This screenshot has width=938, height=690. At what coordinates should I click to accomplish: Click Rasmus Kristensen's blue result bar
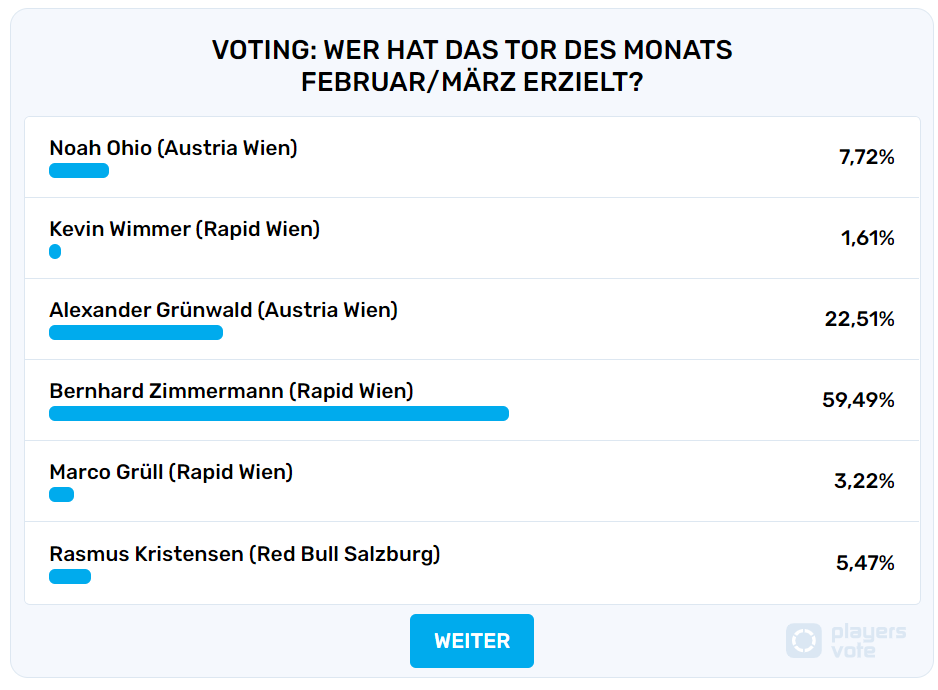tap(70, 576)
